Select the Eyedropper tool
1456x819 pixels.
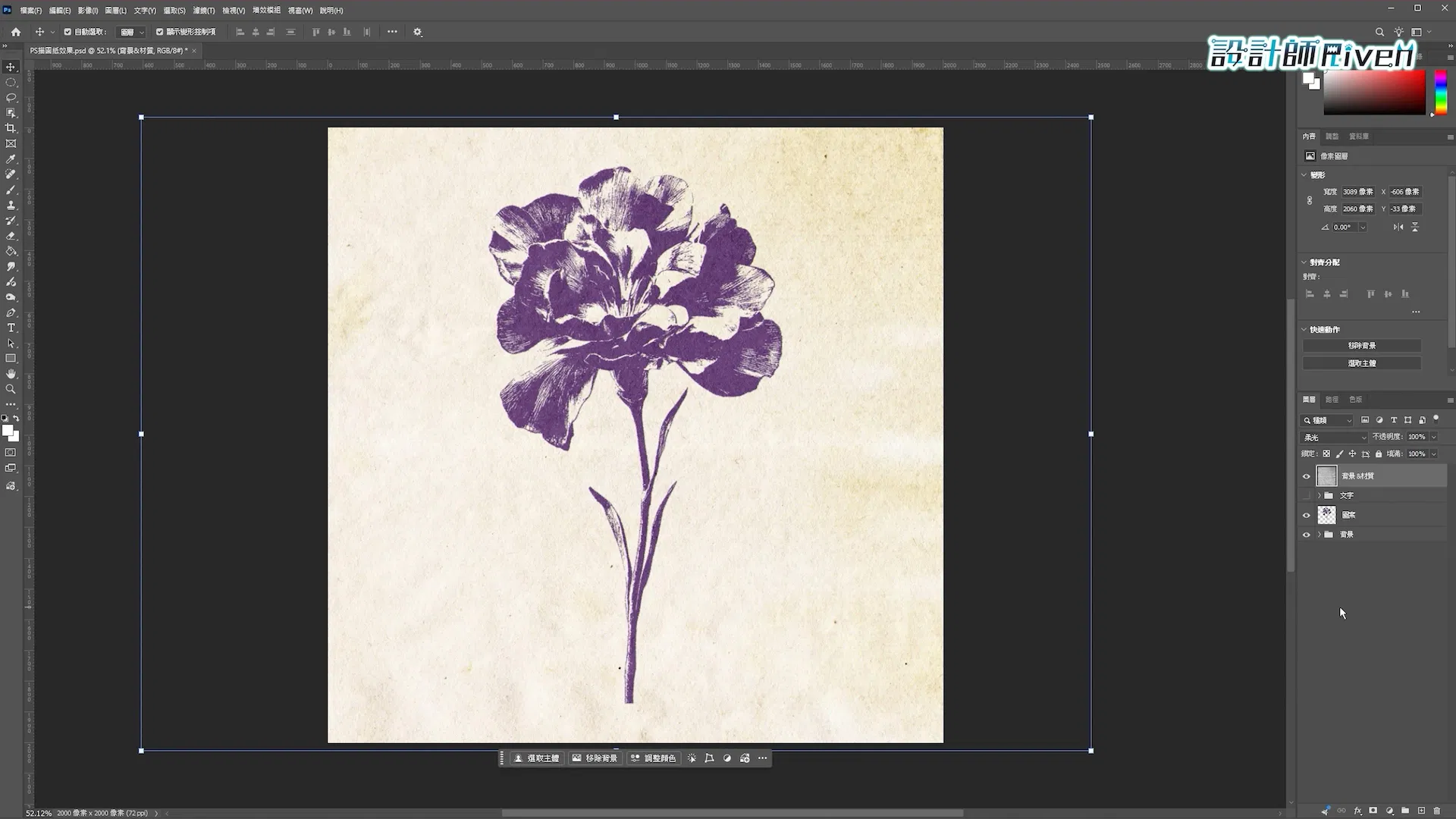tap(11, 159)
